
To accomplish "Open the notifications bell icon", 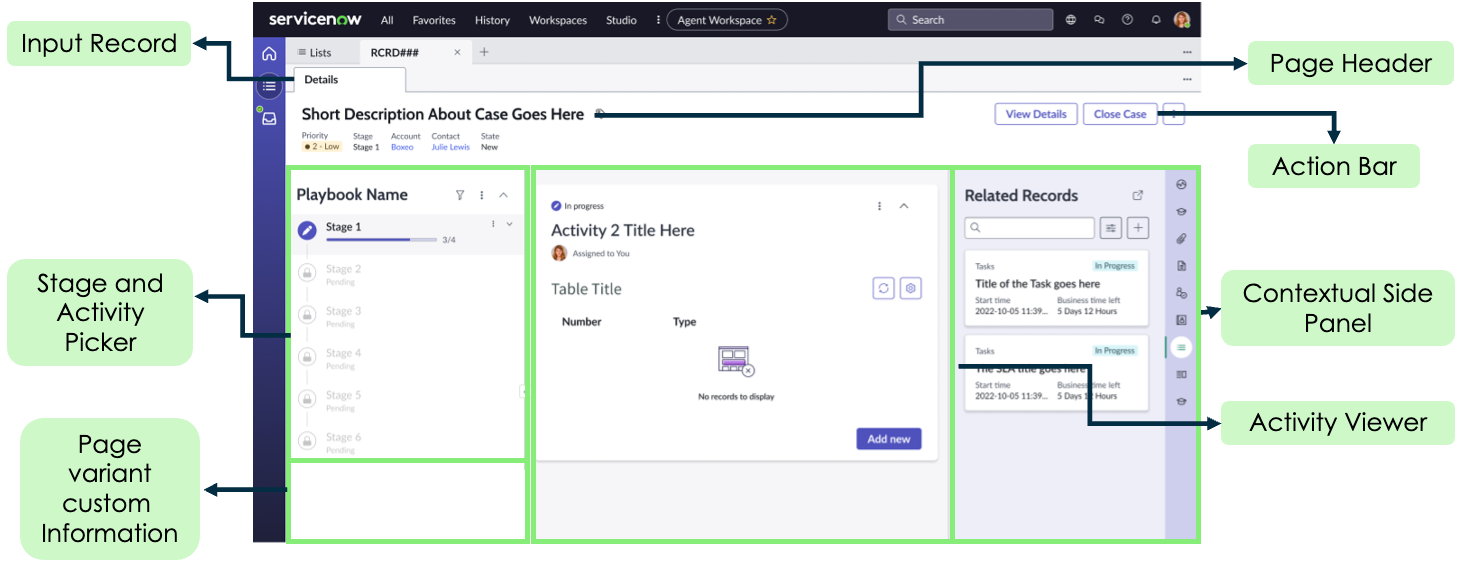I will click(x=1156, y=20).
